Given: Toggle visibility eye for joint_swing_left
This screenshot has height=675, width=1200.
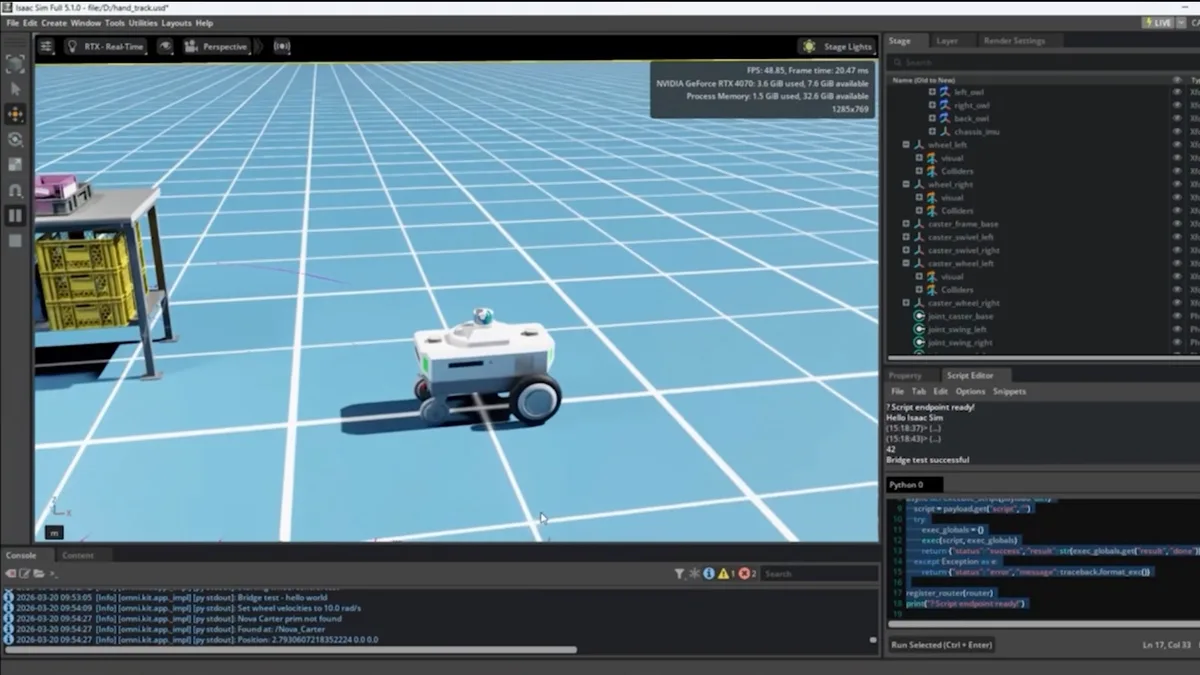Looking at the screenshot, I should tap(1177, 329).
